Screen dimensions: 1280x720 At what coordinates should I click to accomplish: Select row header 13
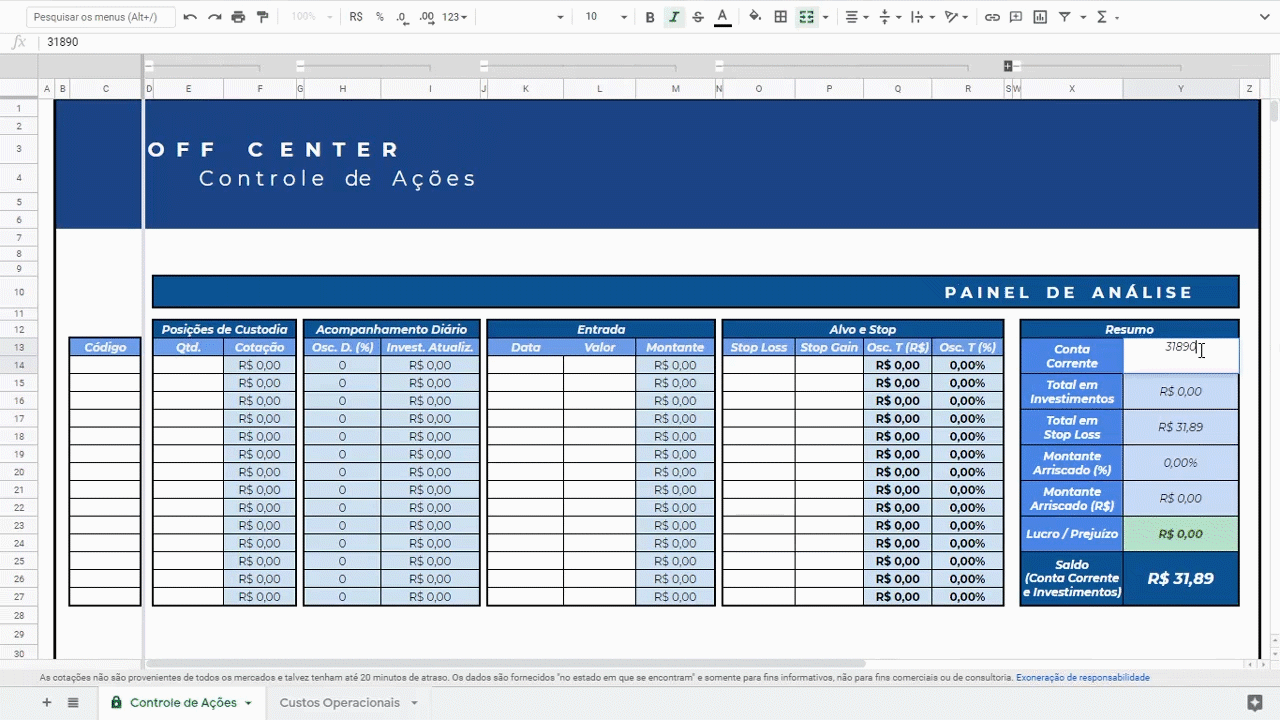click(x=19, y=347)
